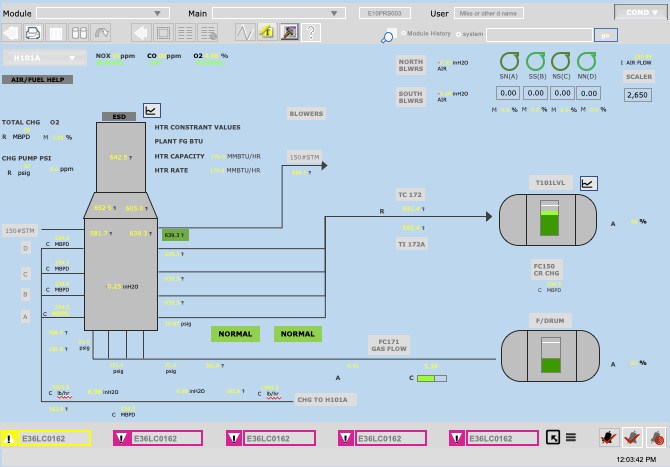This screenshot has height=467, width=670.
Task: Click the yellow alarm warning toolbar icon
Action: tap(267, 32)
